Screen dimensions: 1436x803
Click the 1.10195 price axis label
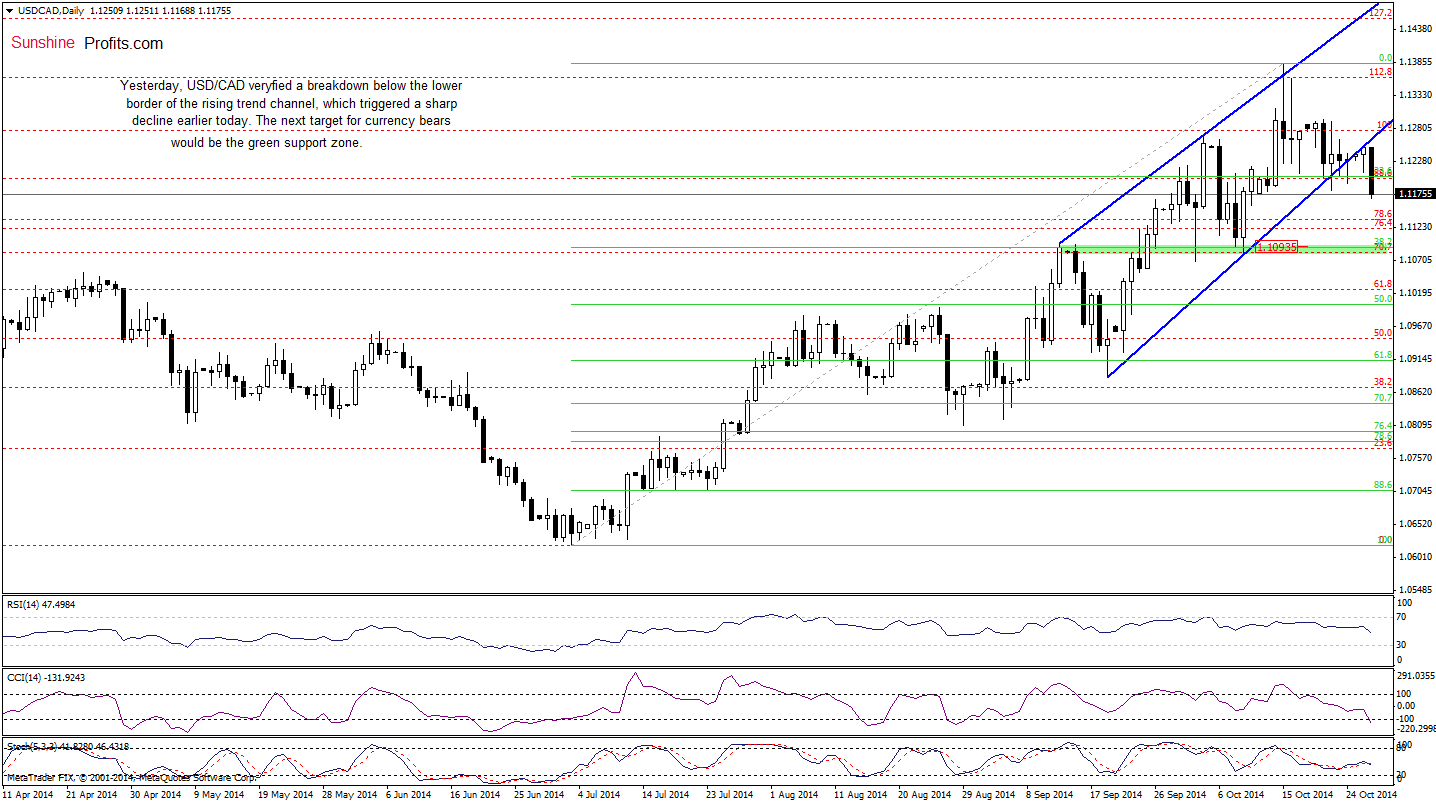(x=1415, y=293)
